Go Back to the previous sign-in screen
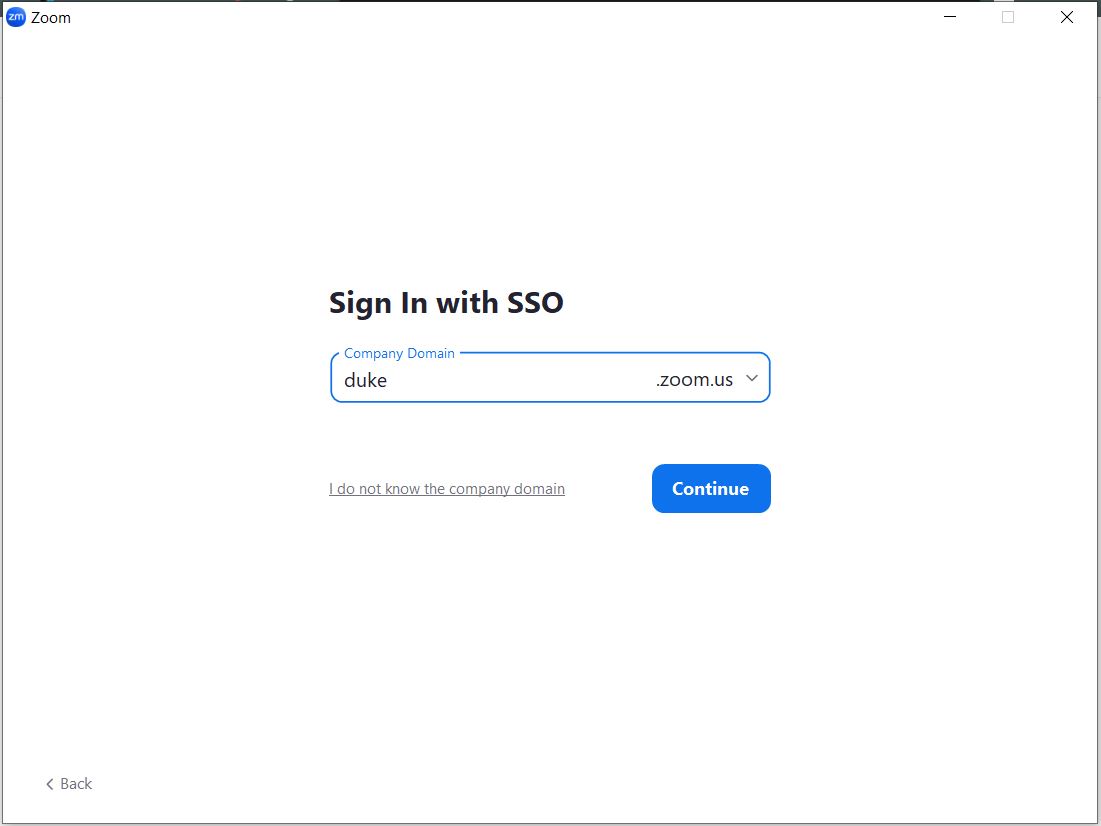The image size is (1101, 826). (x=68, y=784)
